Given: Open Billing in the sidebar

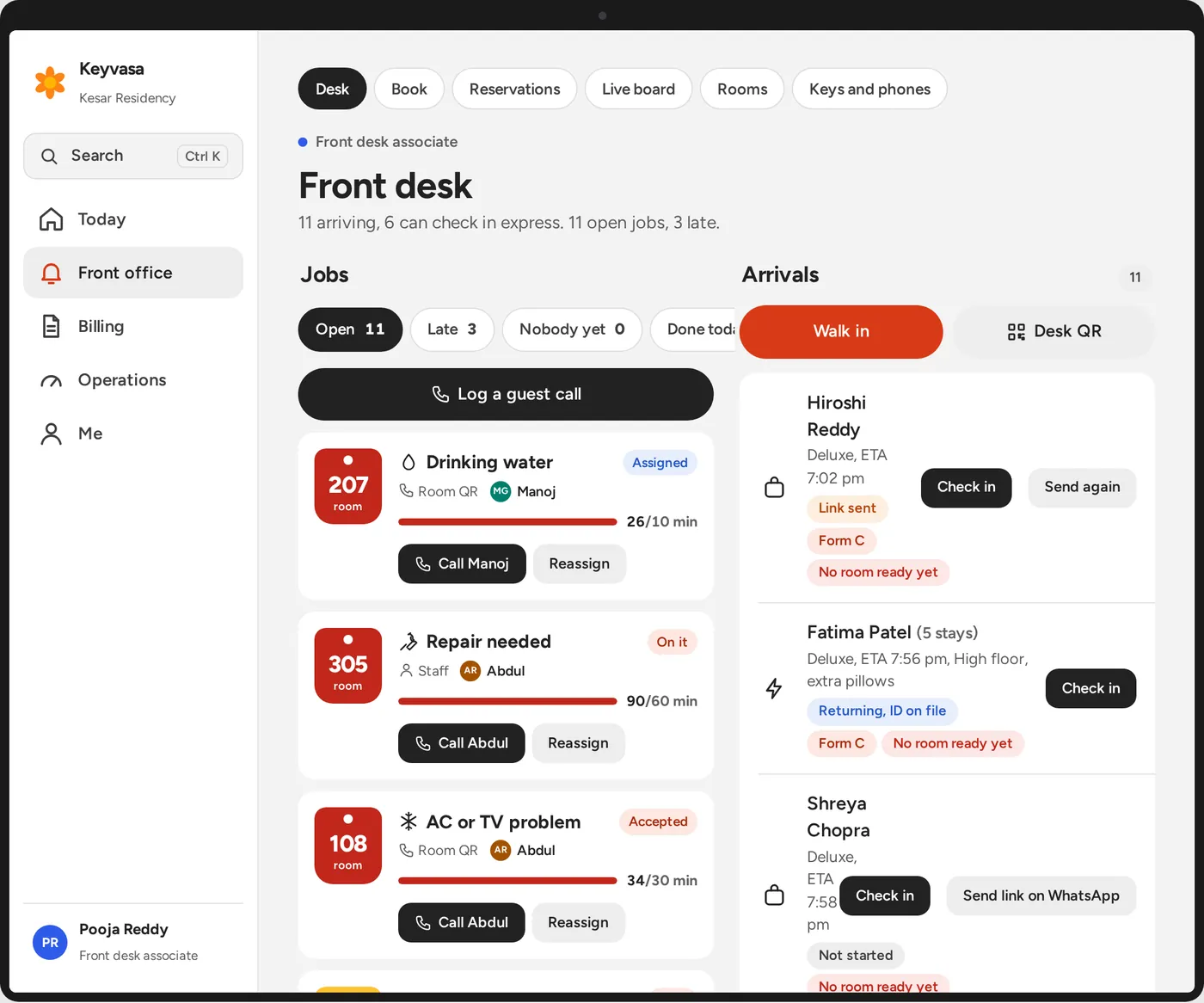Looking at the screenshot, I should pyautogui.click(x=133, y=327).
